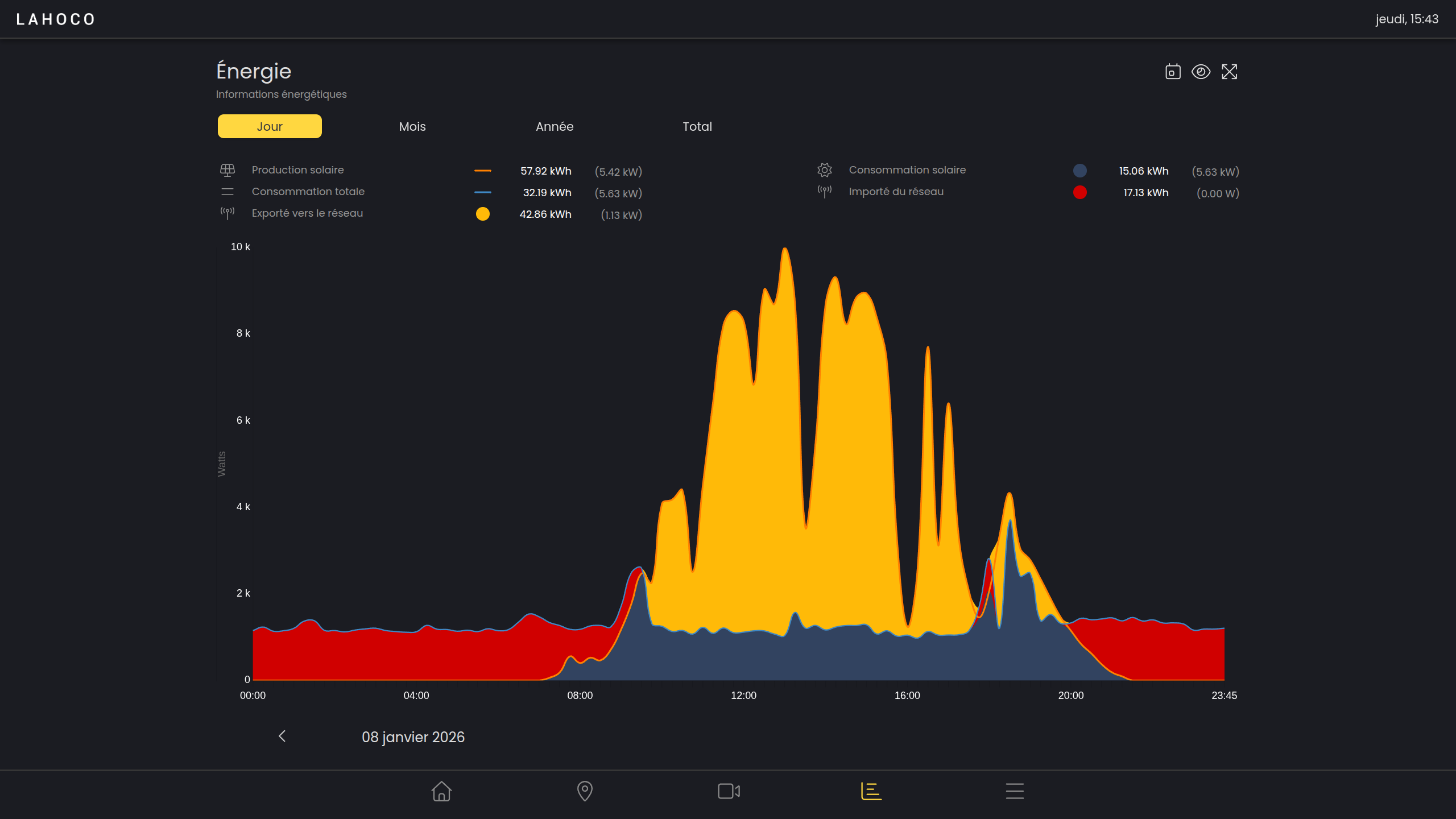The height and width of the screenshot is (819, 1456).
Task: Select the Total tab
Action: coord(697,126)
